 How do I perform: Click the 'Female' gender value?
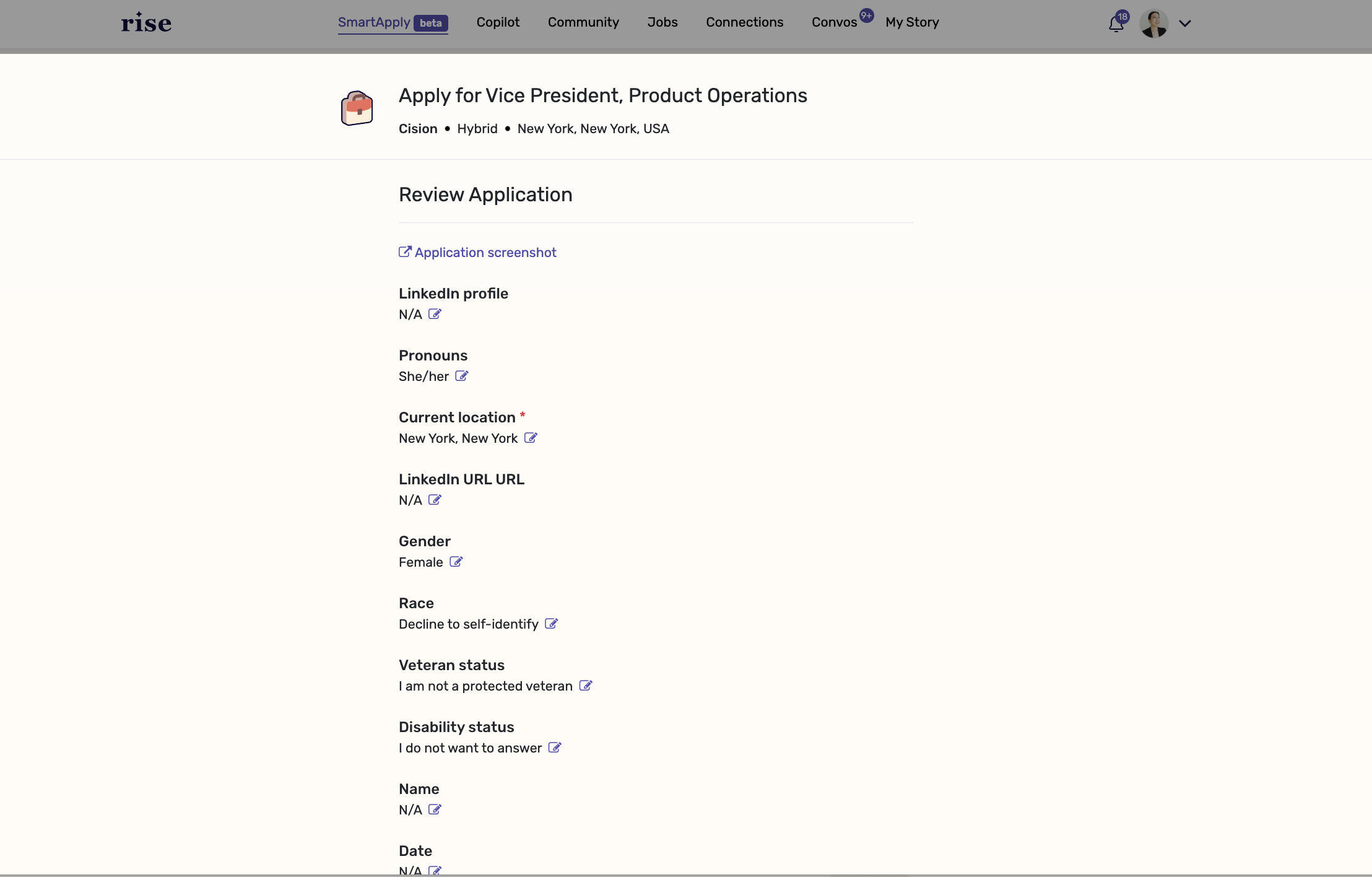click(x=421, y=562)
